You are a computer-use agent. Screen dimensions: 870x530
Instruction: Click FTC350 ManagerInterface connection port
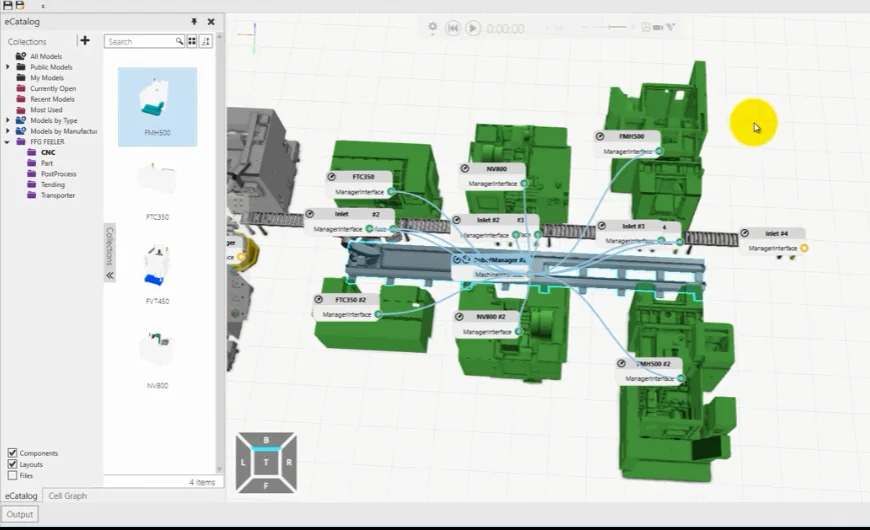[x=391, y=191]
